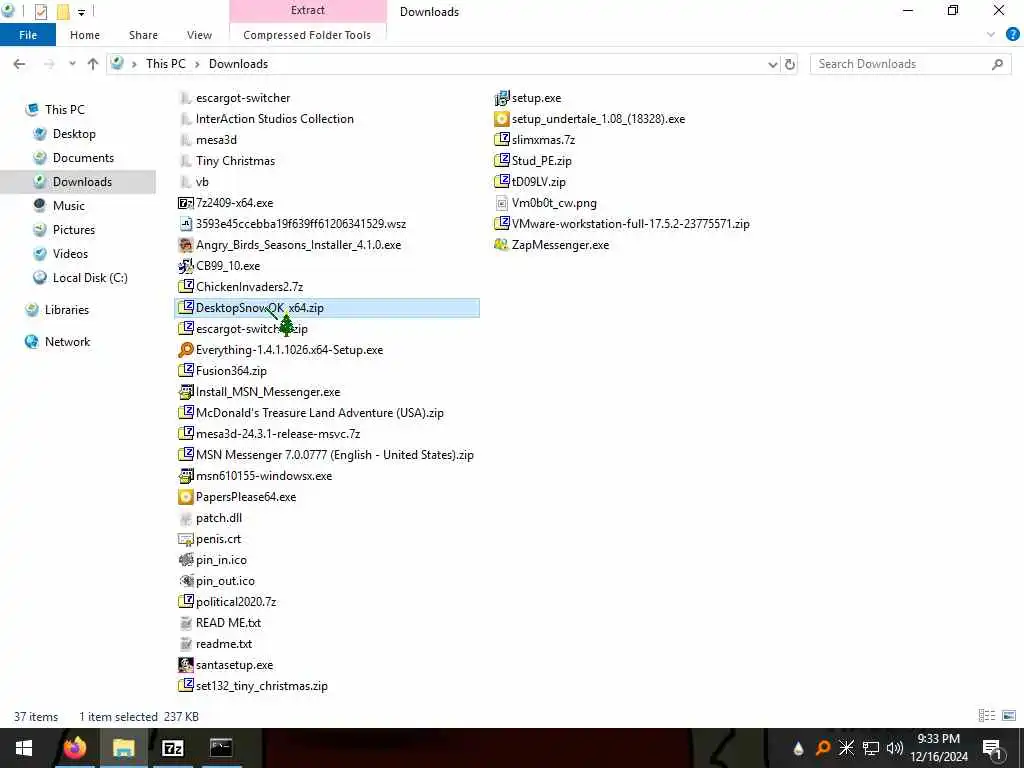Select Libraries in the navigation pane

click(67, 310)
